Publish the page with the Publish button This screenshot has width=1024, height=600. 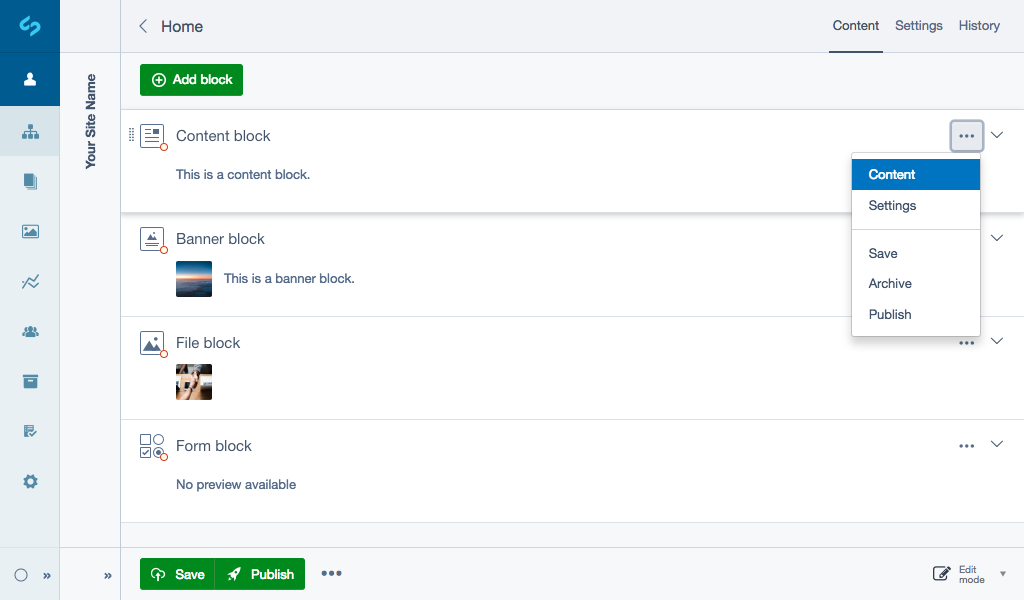260,573
